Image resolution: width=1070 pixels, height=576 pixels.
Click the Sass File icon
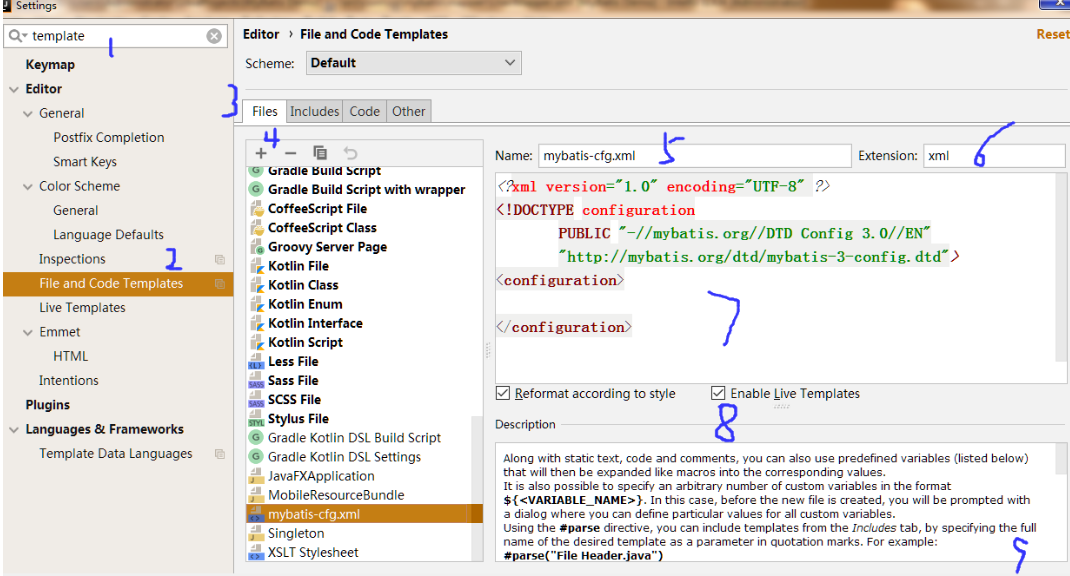coord(256,380)
